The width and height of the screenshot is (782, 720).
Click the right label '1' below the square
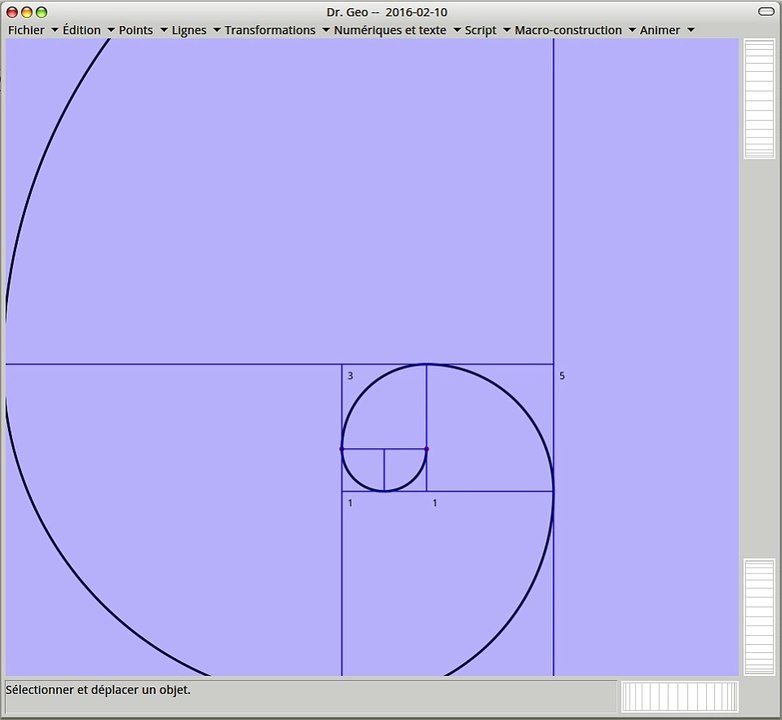point(435,503)
